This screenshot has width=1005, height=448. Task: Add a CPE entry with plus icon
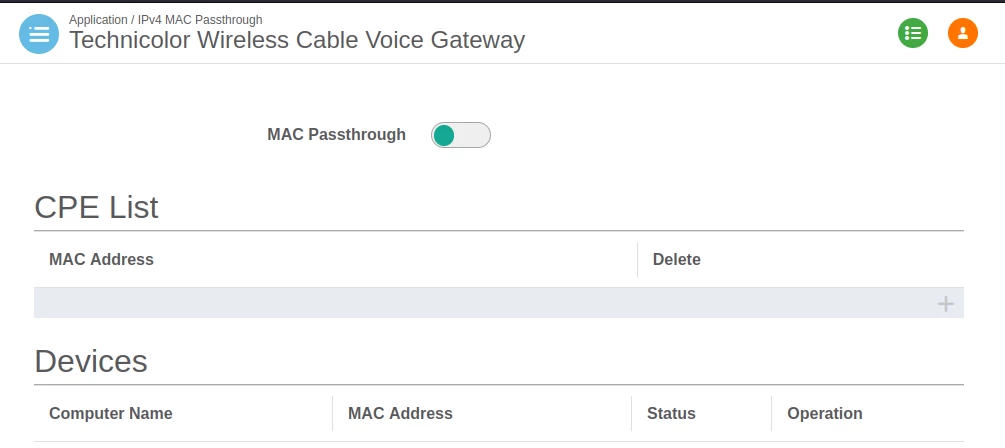(x=945, y=304)
